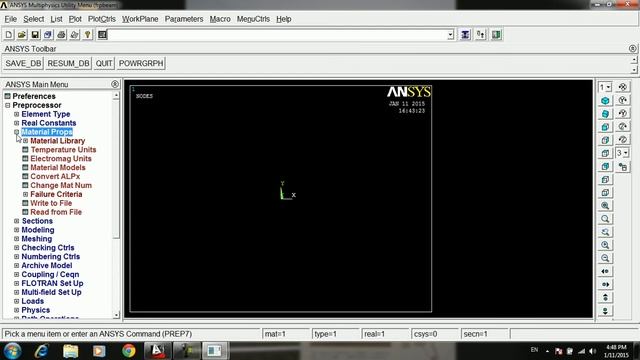
Task: Collapse the ANSYS Main Menu panel button
Action: 115,84
